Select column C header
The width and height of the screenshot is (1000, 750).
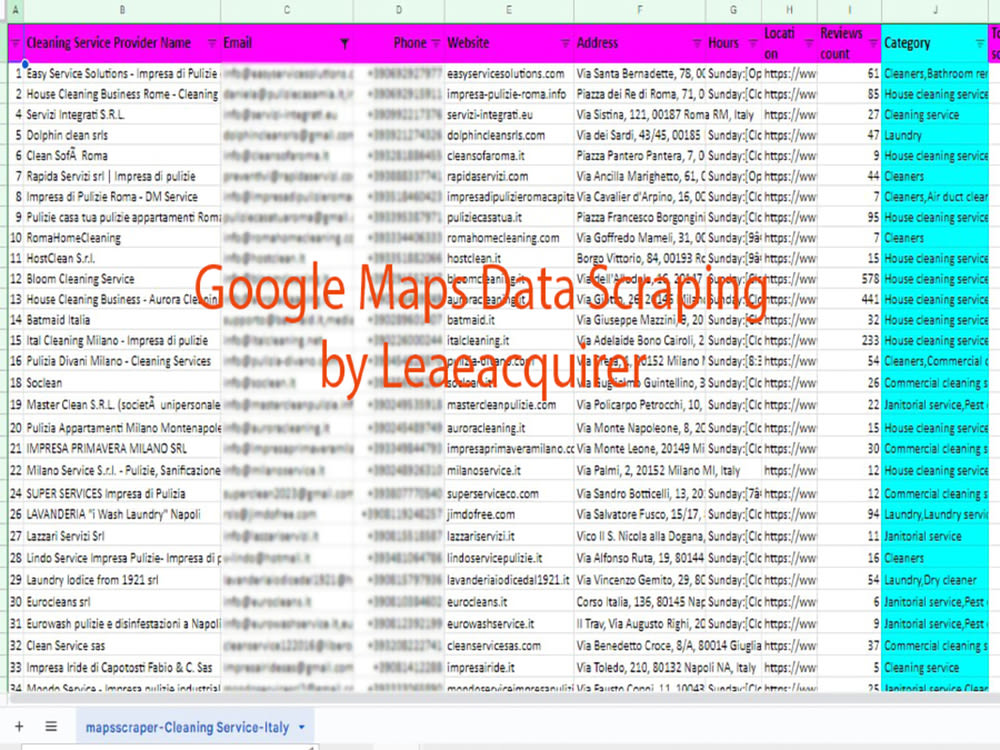(287, 10)
